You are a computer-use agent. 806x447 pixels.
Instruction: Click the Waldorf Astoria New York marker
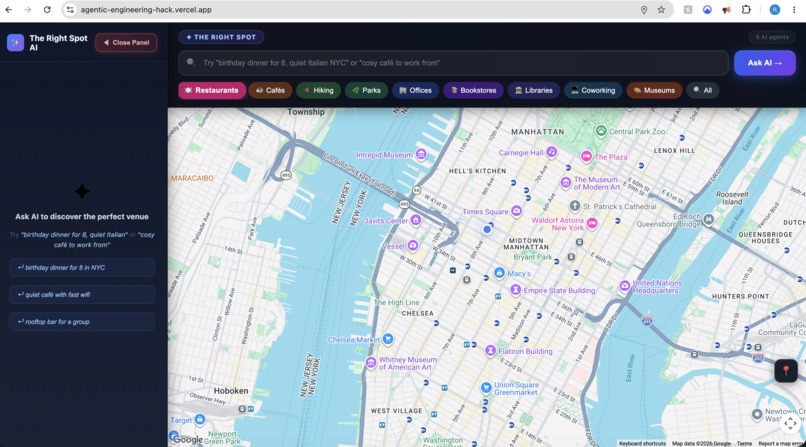(592, 223)
